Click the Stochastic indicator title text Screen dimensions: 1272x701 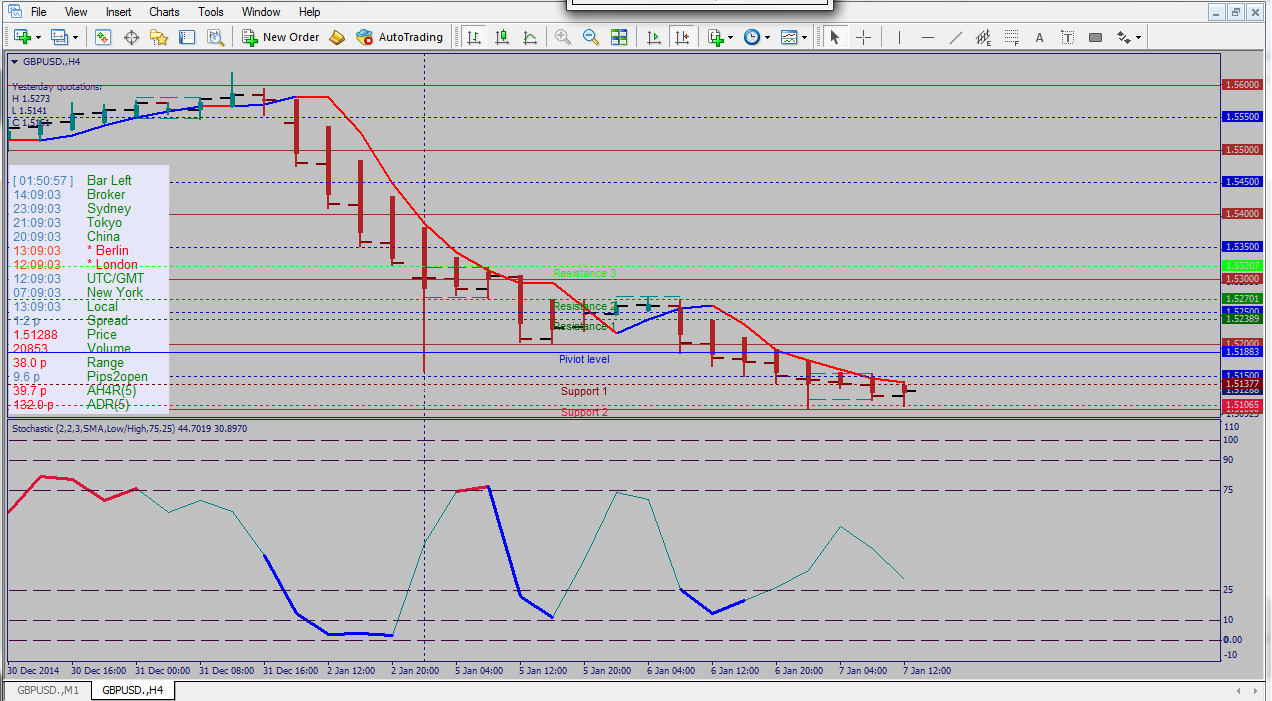(129, 428)
